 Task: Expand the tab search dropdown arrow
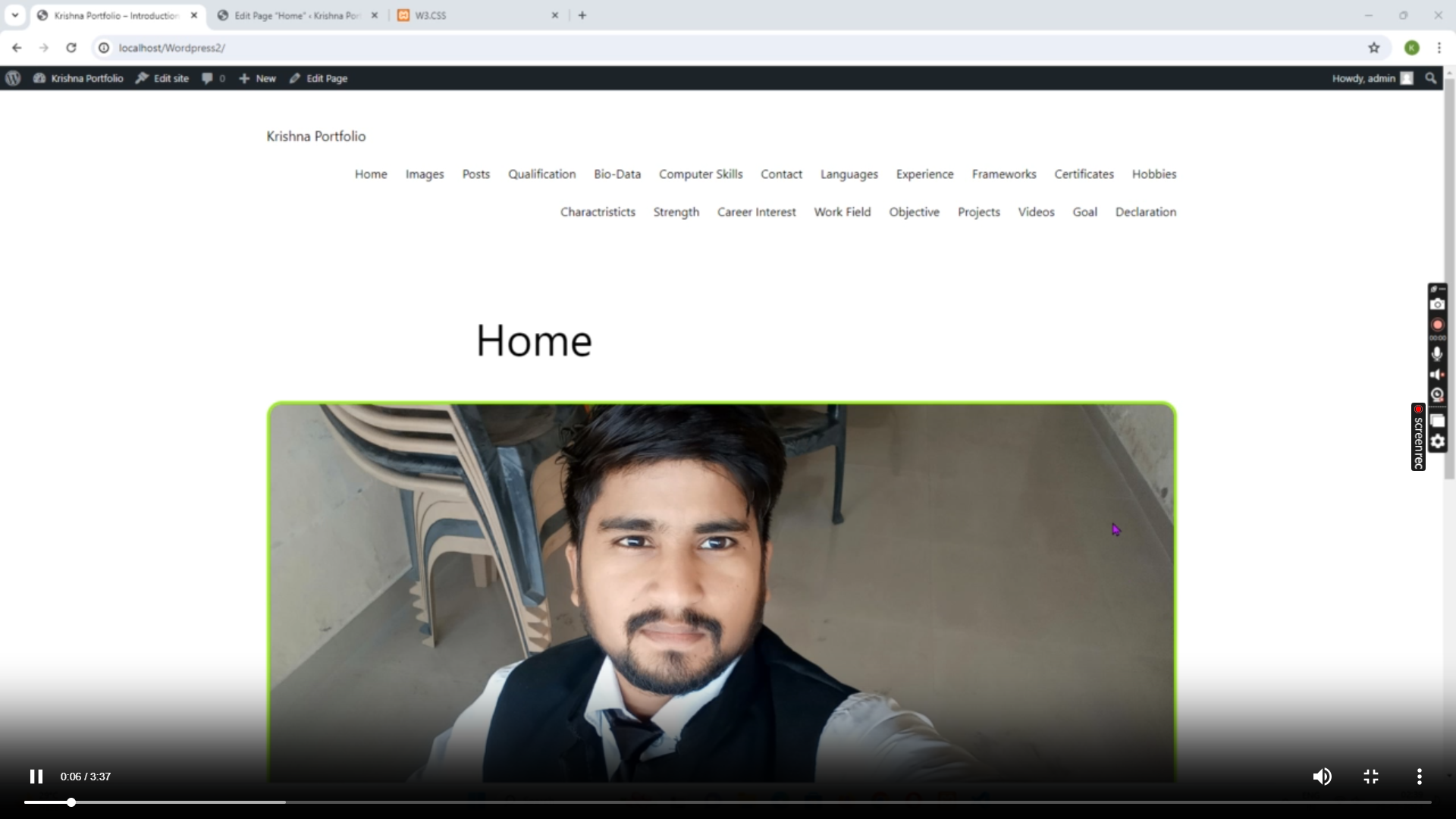(x=14, y=15)
